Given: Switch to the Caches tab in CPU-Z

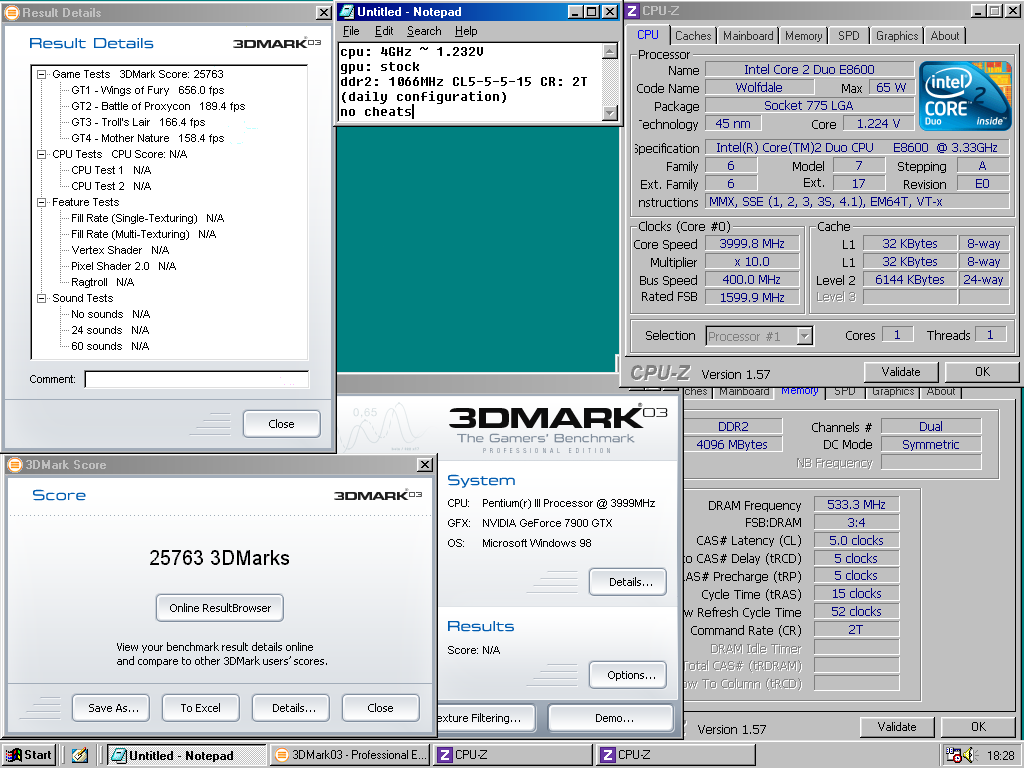Looking at the screenshot, I should [693, 36].
